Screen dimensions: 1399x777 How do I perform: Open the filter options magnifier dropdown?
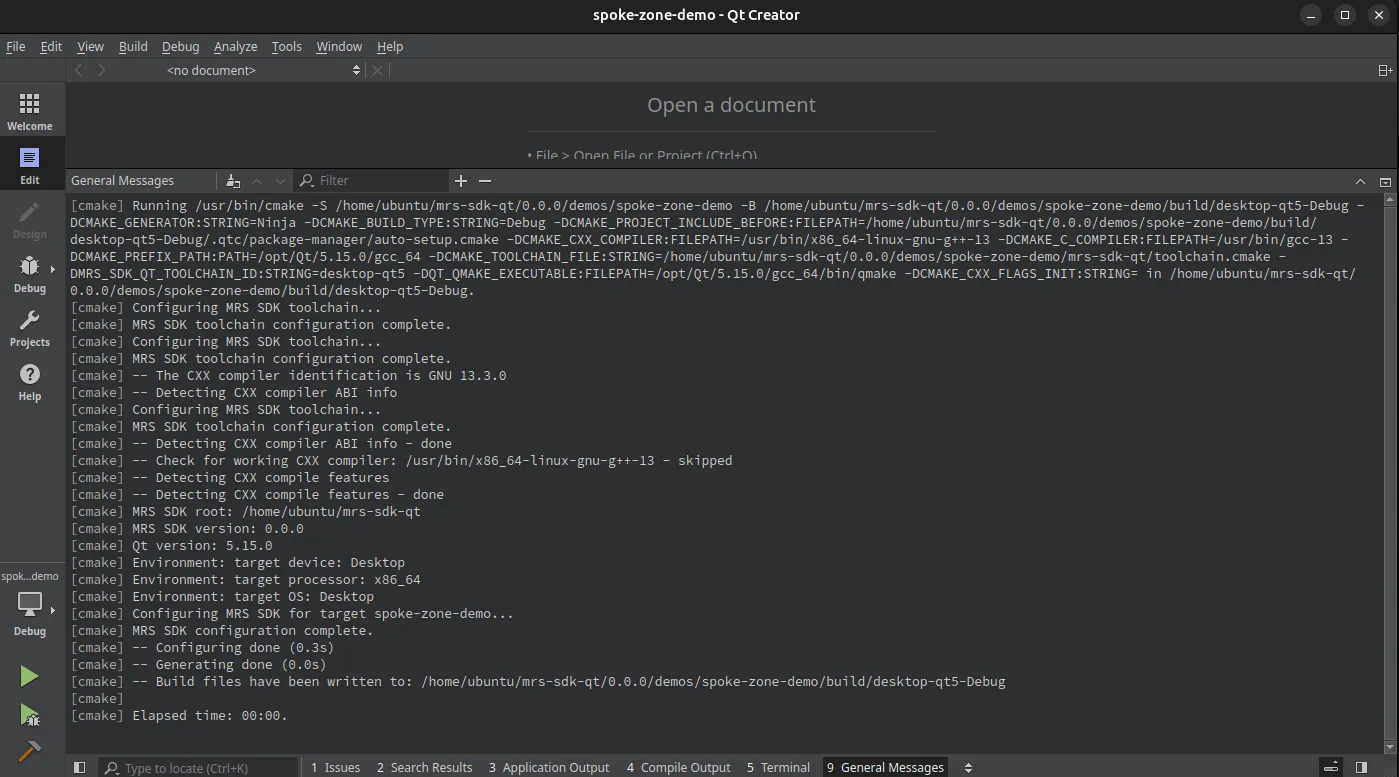(x=307, y=181)
